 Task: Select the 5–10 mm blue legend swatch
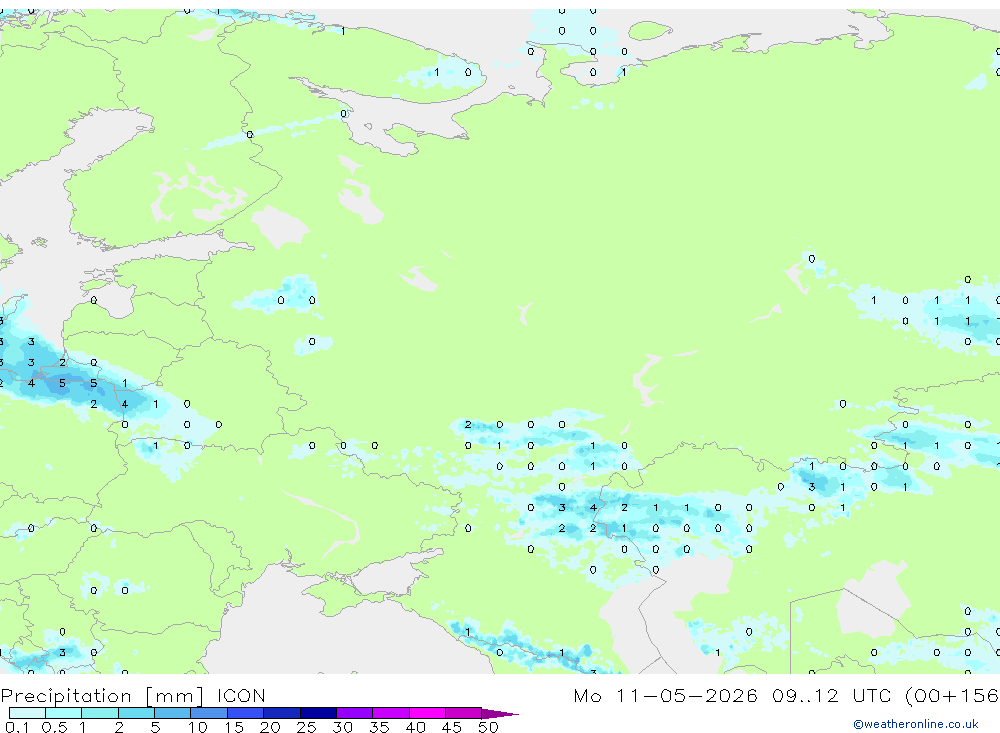point(172,713)
